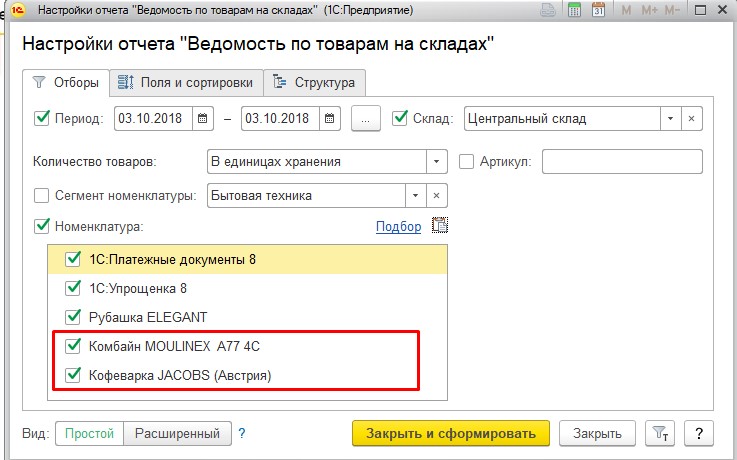Viewport: 737px width, 460px height.
Task: Click the filter settings icon button at bottom
Action: coord(660,433)
